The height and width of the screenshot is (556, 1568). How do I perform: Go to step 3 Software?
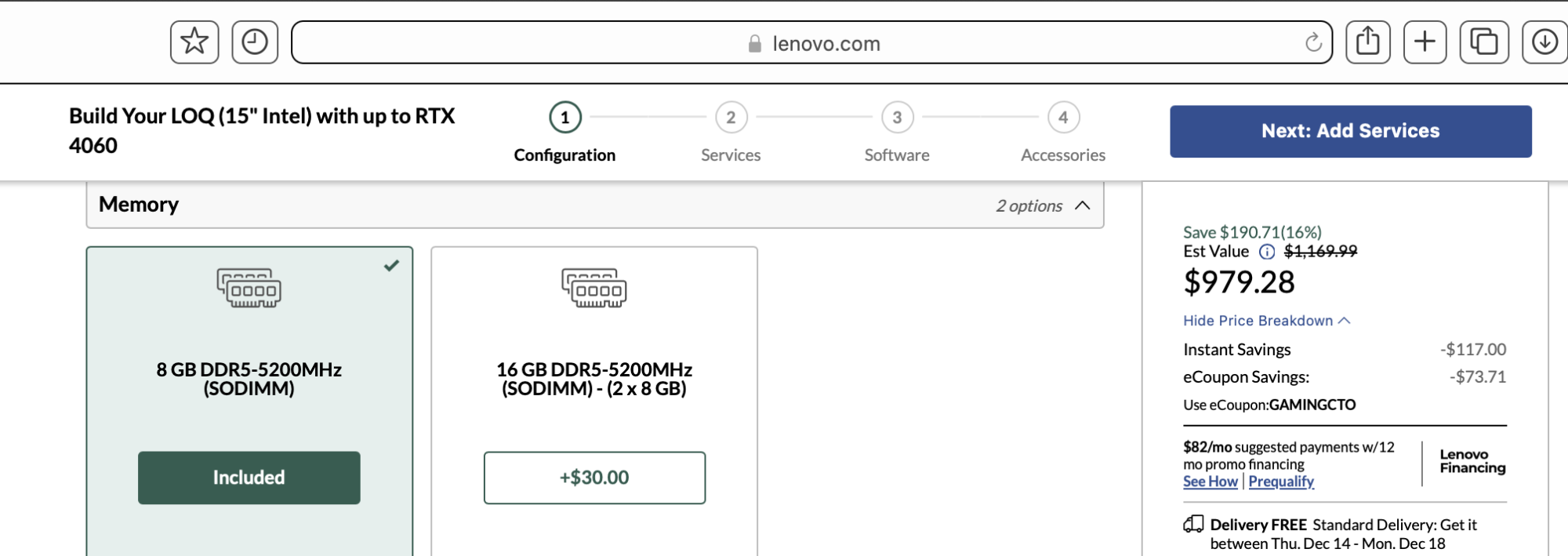pos(897,118)
